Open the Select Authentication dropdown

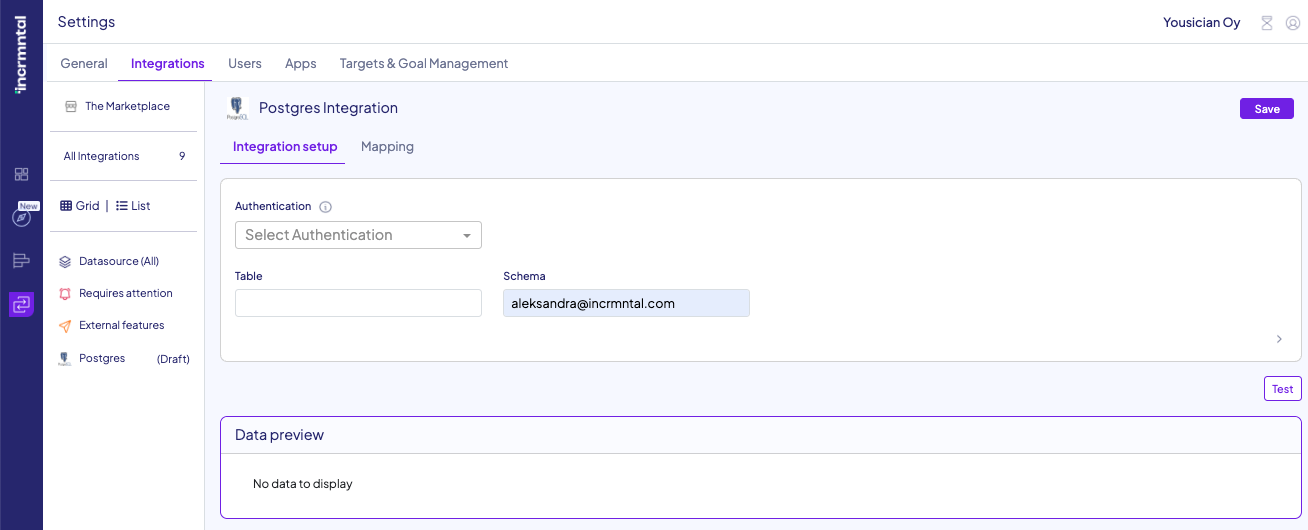[358, 235]
